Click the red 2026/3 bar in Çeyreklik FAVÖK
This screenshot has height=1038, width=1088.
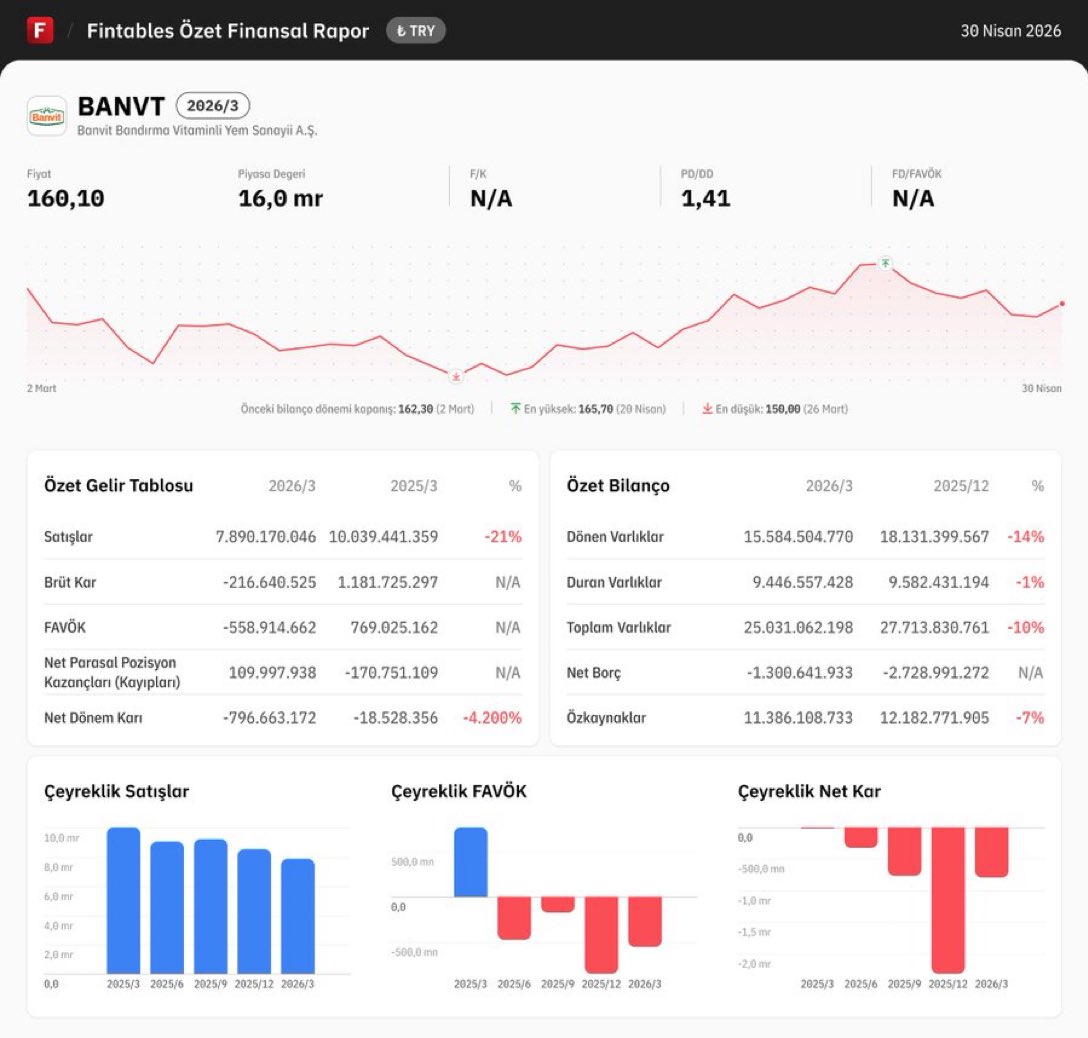click(x=645, y=921)
